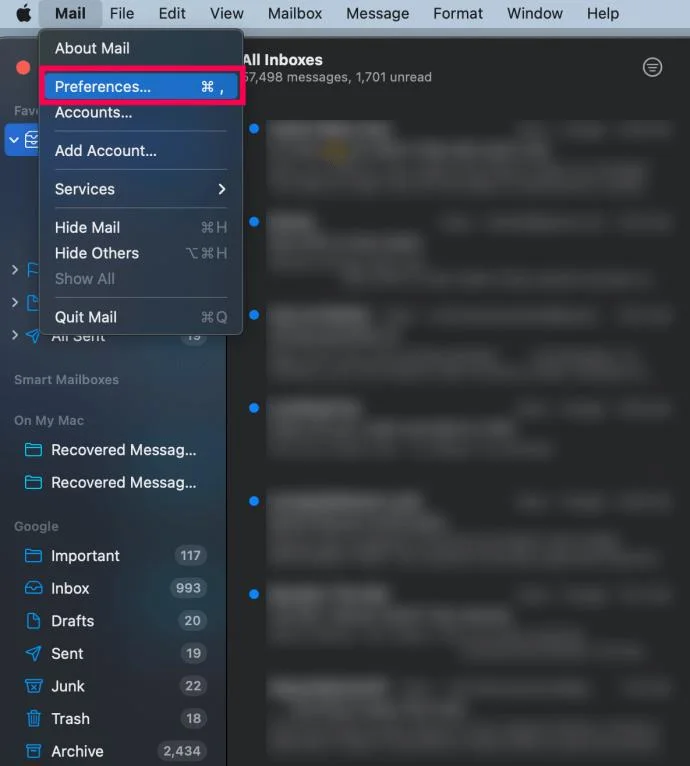690x766 pixels.
Task: Open the Important mailbox
Action: [113, 555]
